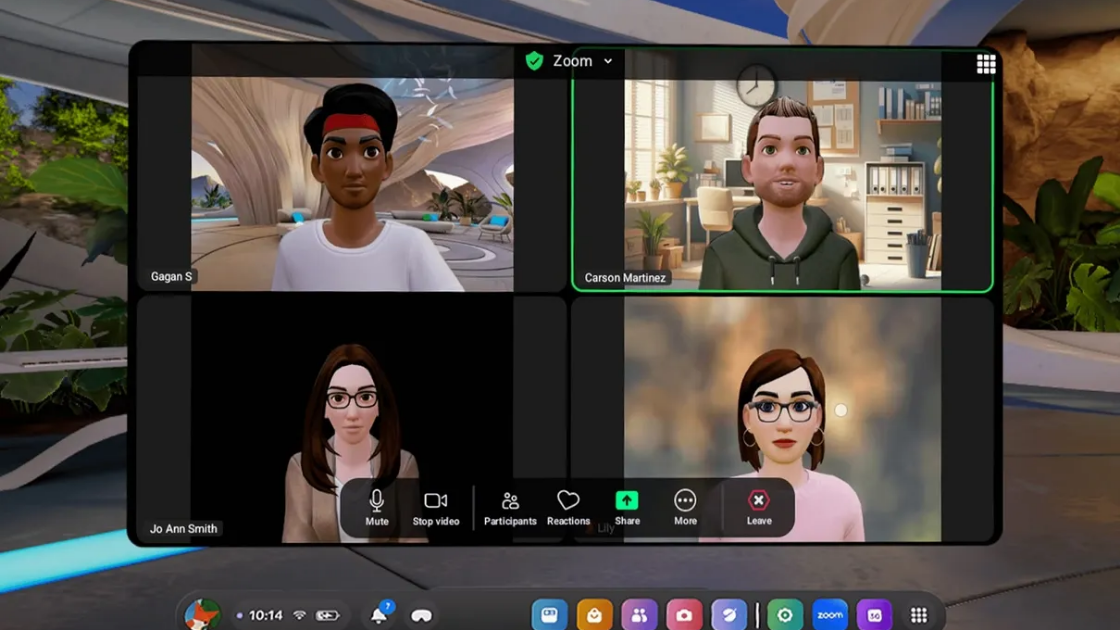Open the fox avatar profile in dock
This screenshot has height=630, width=1120.
tap(202, 615)
